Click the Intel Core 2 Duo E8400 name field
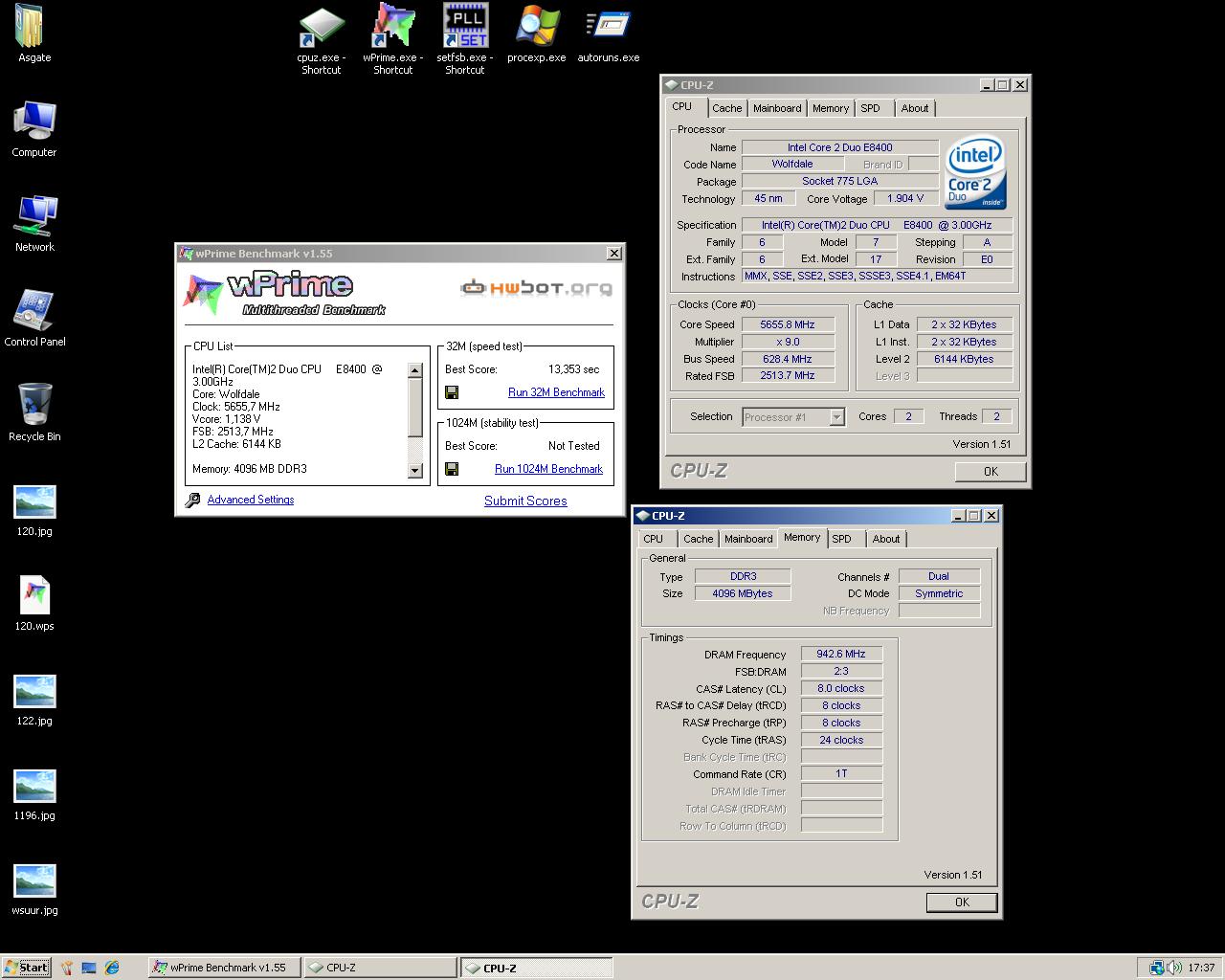 839,147
